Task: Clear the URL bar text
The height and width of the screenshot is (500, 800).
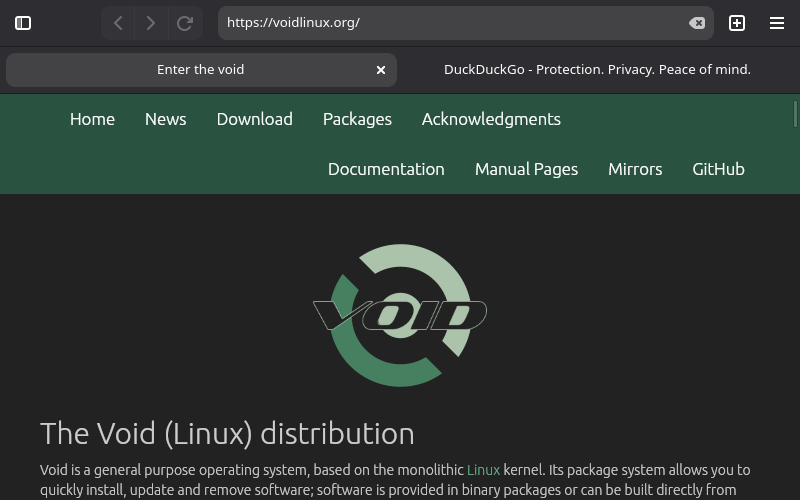Action: coord(697,23)
